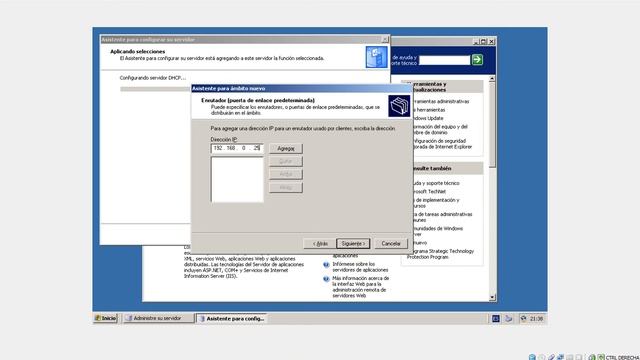Click help icon beside 'Infórmese sobre los servidores'
Screen dimensions: 640x360
click(x=326, y=265)
